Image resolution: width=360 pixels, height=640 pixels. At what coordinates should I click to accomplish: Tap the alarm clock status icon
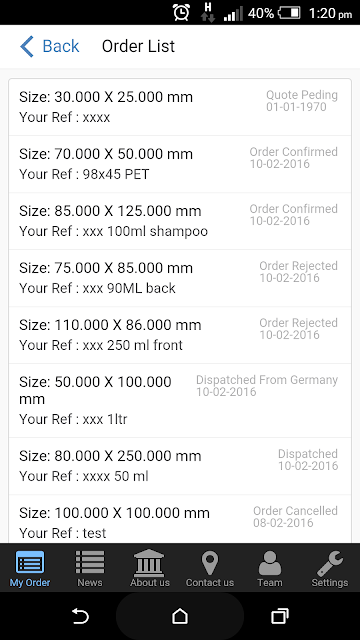click(x=181, y=13)
